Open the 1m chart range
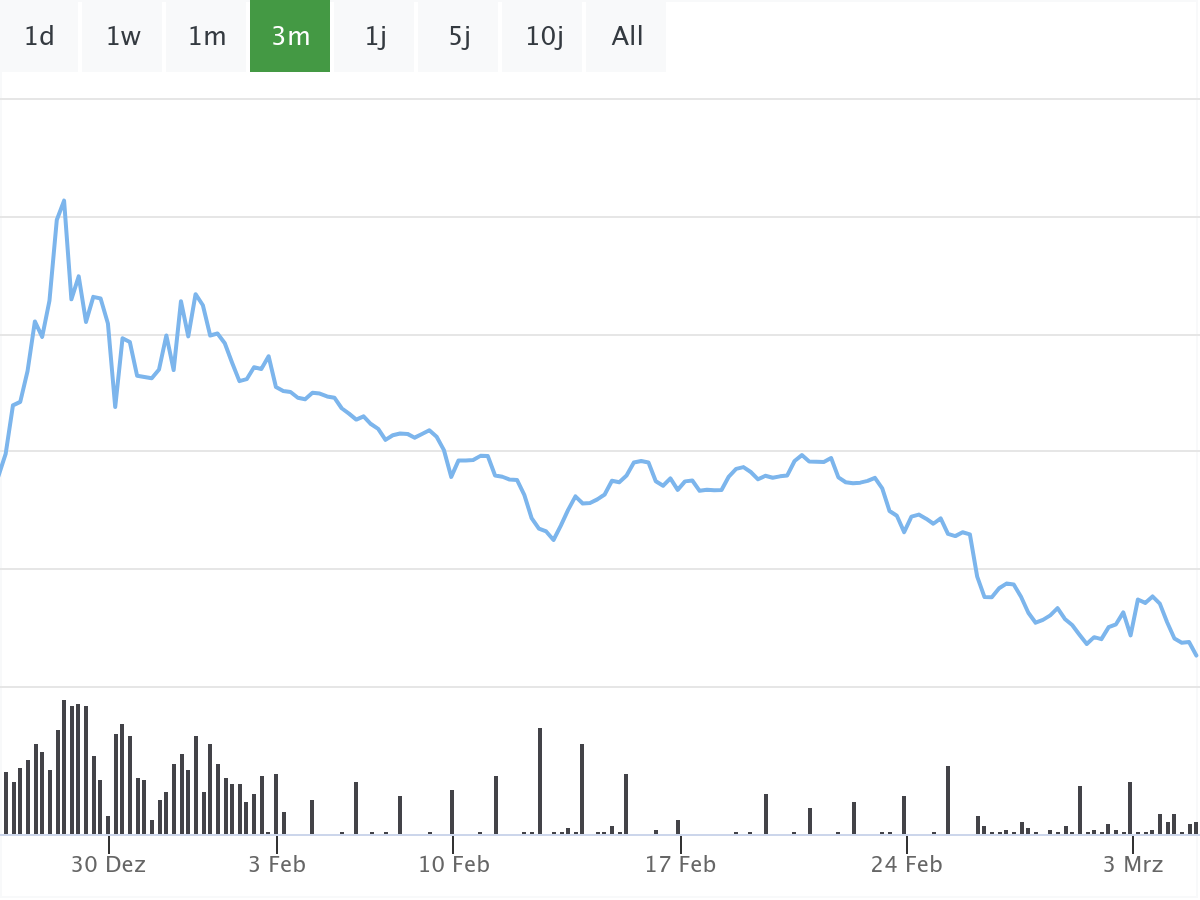This screenshot has height=900, width=1200. pos(207,37)
